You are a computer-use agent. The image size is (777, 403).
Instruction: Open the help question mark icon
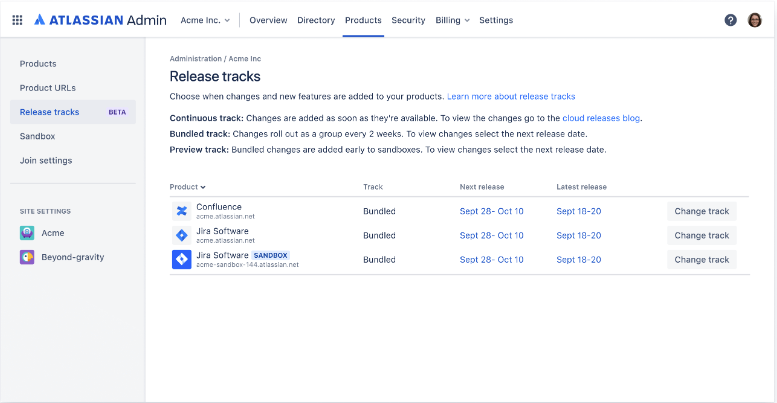730,20
